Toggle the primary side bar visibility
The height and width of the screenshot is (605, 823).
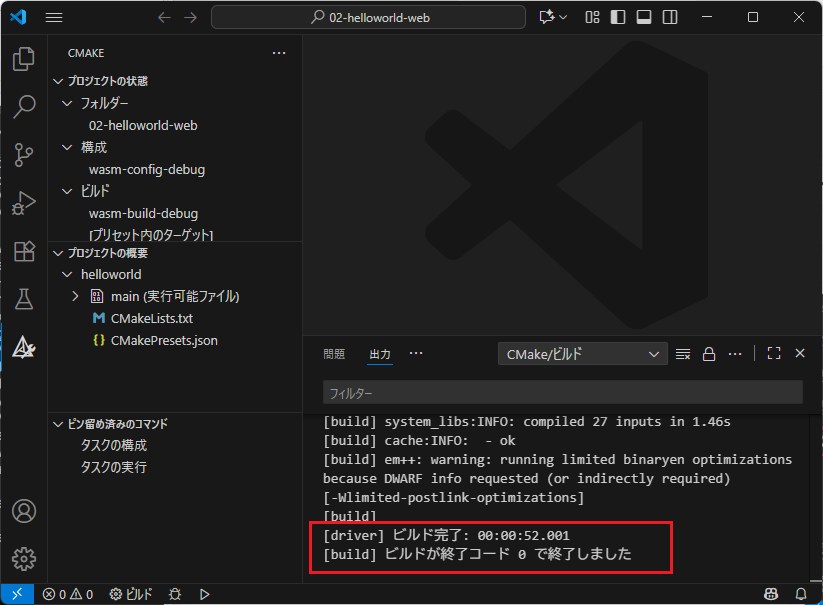[618, 17]
